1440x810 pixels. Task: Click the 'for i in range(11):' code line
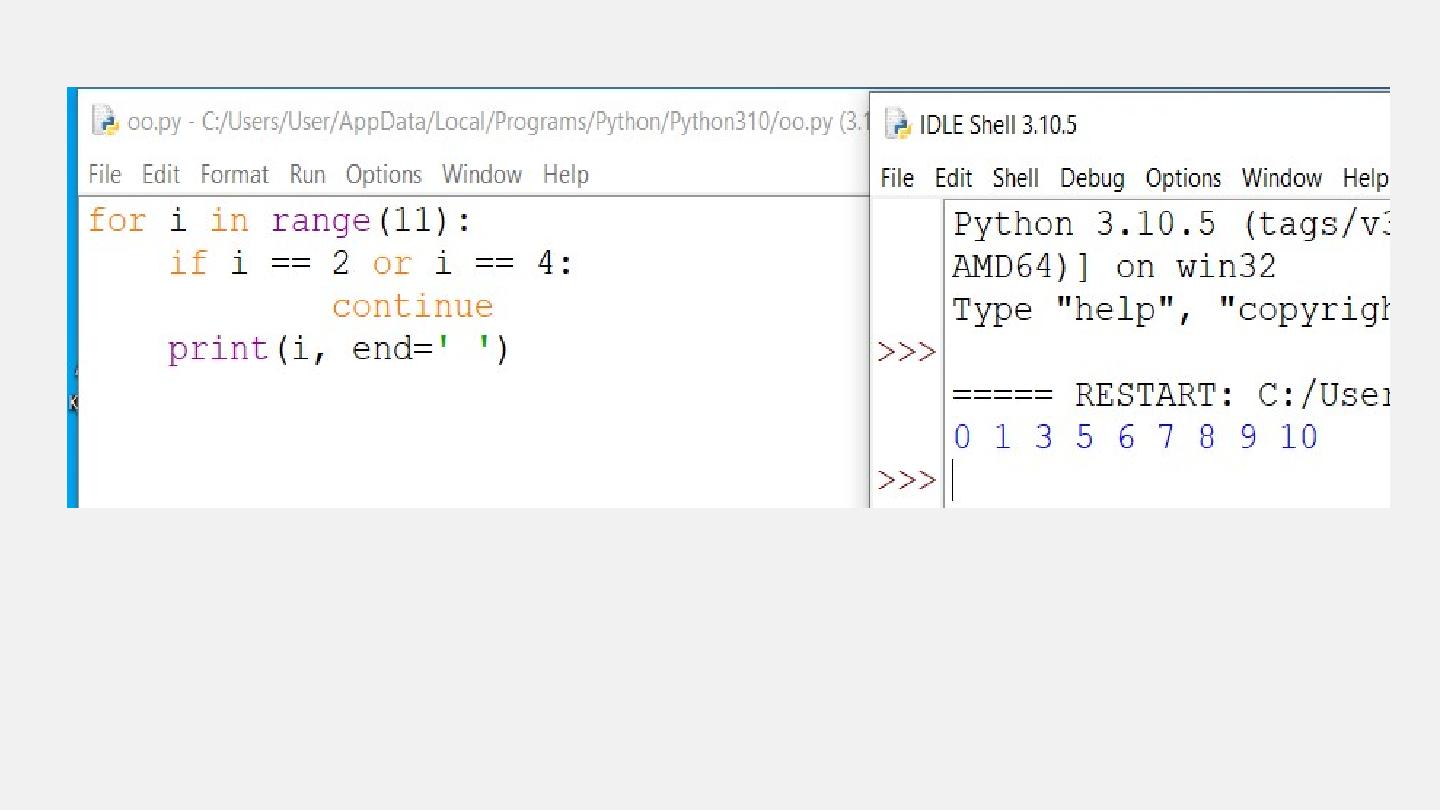click(280, 220)
